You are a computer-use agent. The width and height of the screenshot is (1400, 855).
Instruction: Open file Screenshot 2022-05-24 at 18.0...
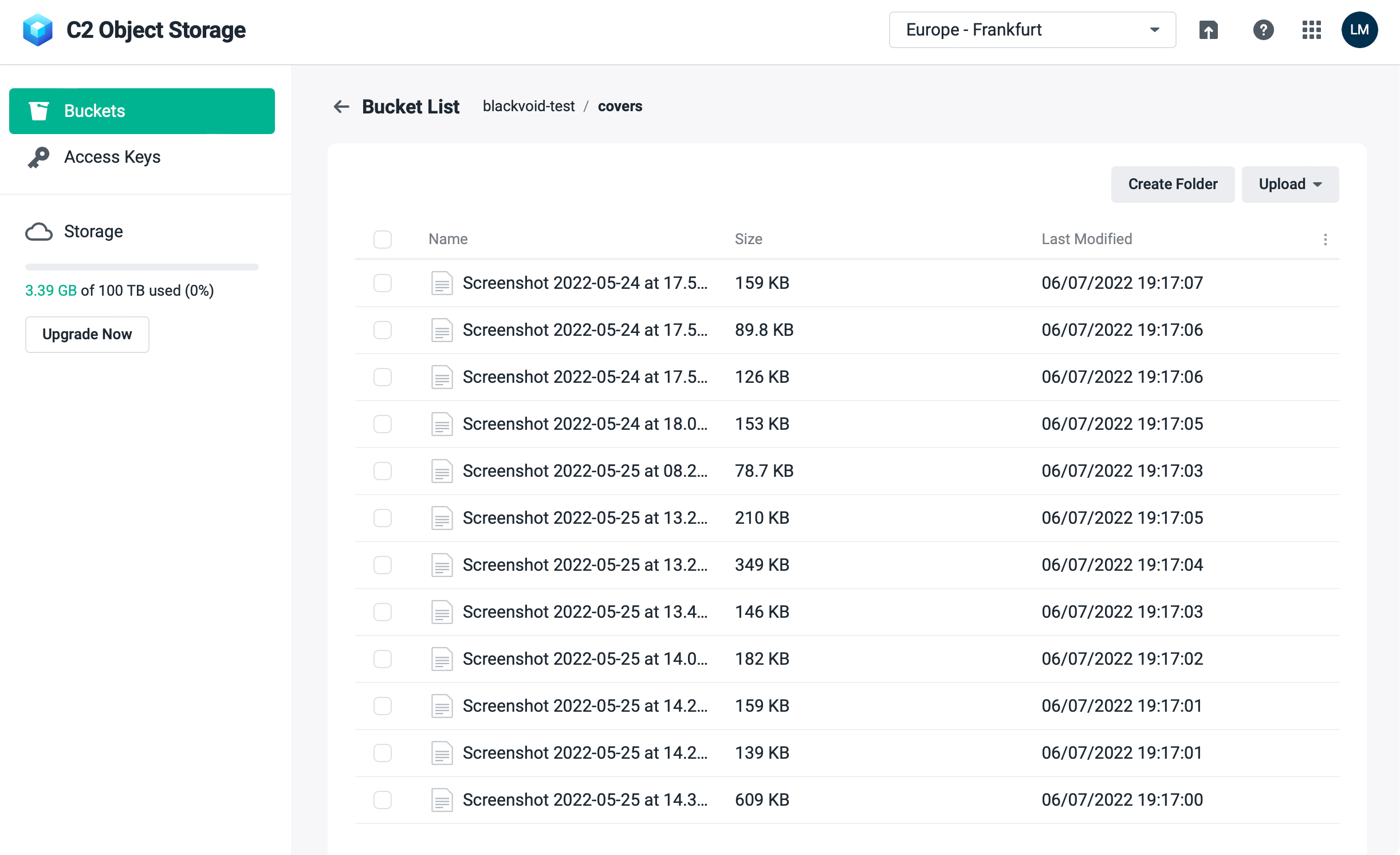pos(585,424)
